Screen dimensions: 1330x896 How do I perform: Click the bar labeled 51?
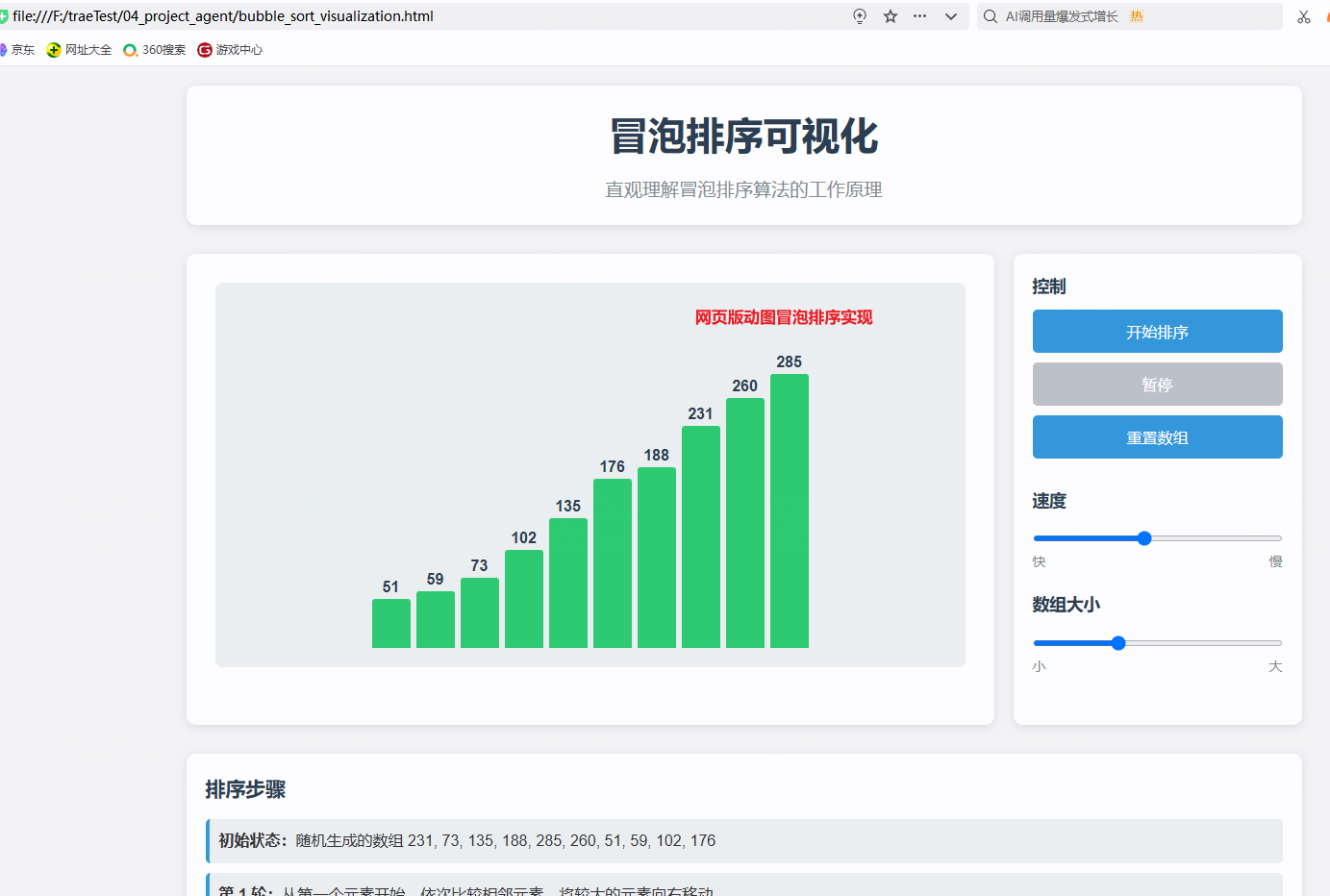pos(391,623)
